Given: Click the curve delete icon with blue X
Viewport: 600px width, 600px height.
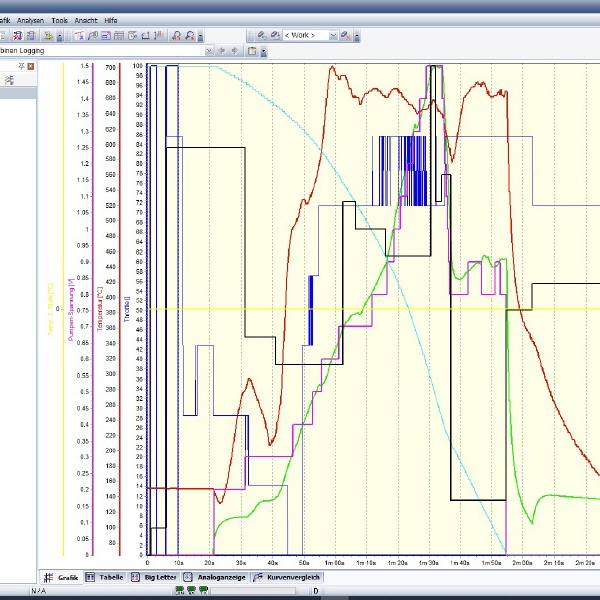Looking at the screenshot, I should click(79, 36).
